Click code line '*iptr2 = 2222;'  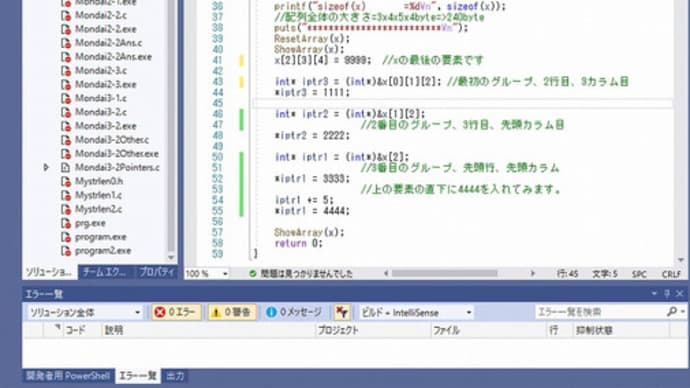(312, 135)
